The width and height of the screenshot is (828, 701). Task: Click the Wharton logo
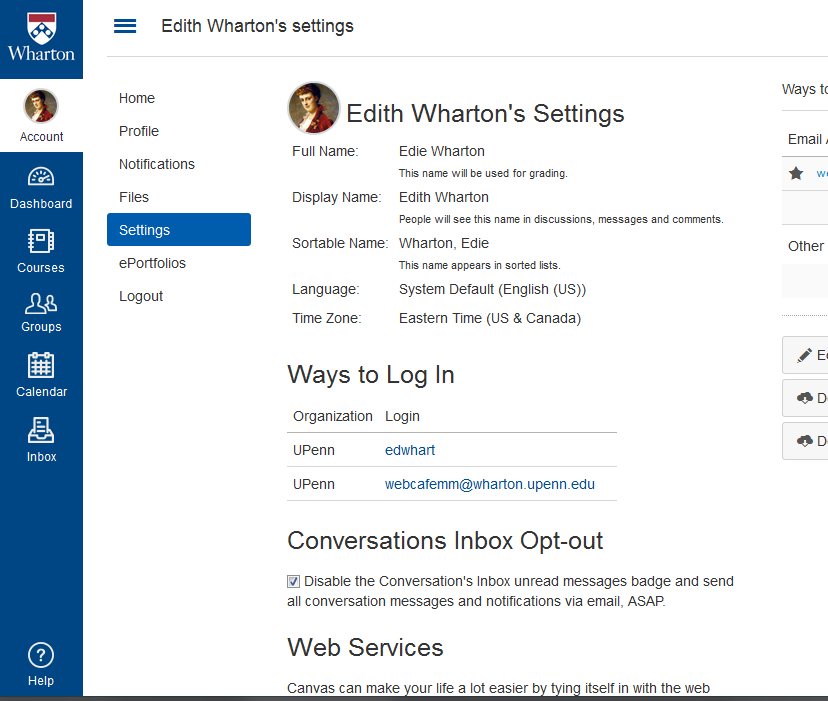point(41,39)
